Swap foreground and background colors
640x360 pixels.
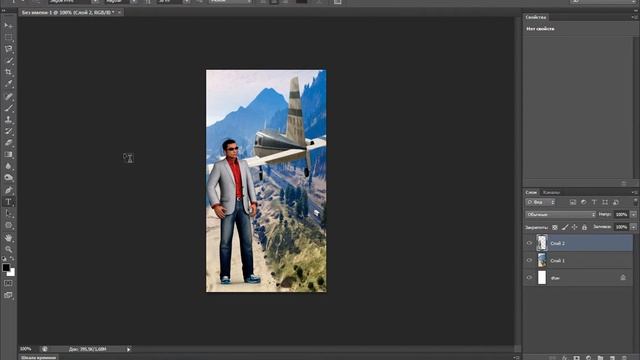coord(12,259)
